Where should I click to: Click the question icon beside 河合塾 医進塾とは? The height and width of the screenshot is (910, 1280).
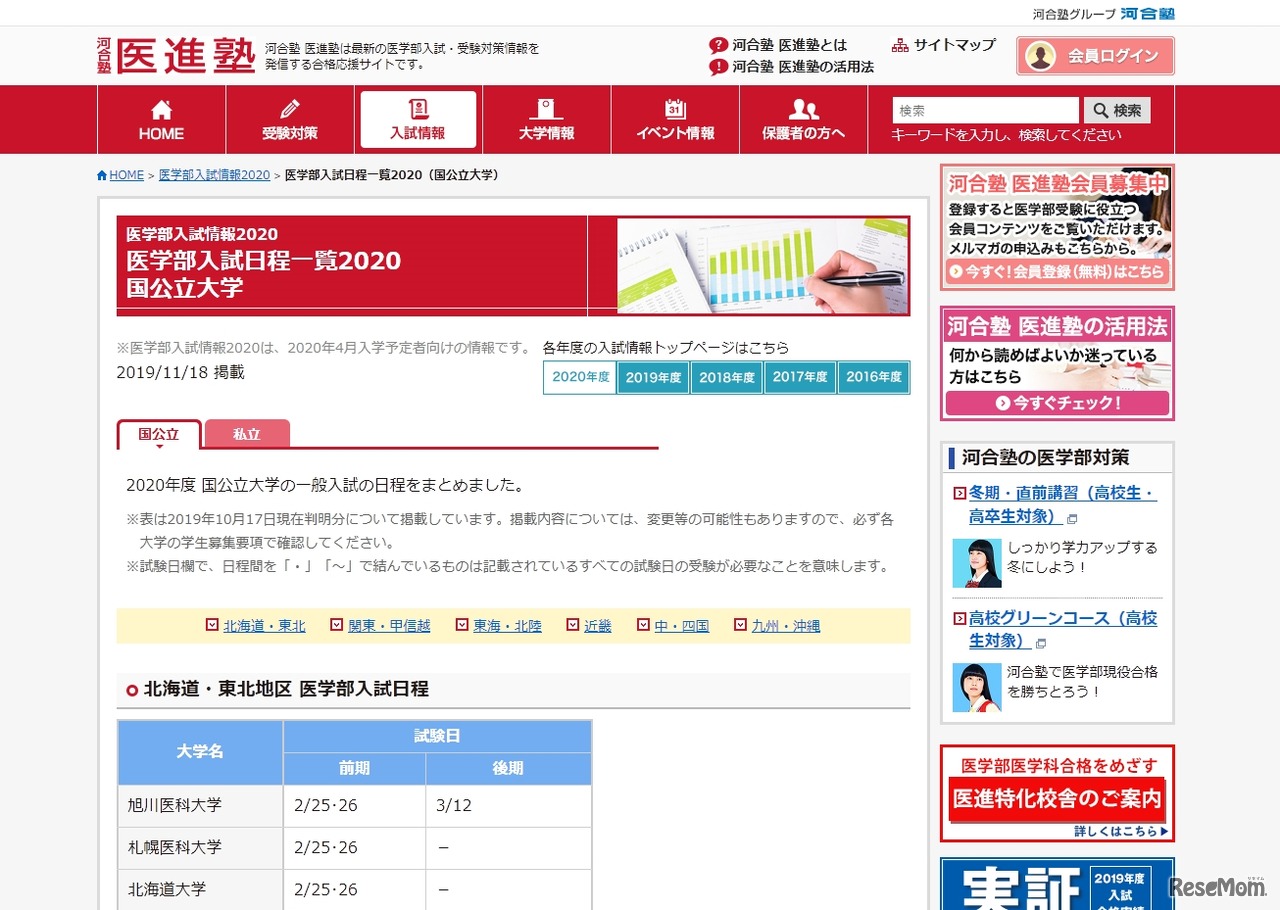pyautogui.click(x=718, y=44)
